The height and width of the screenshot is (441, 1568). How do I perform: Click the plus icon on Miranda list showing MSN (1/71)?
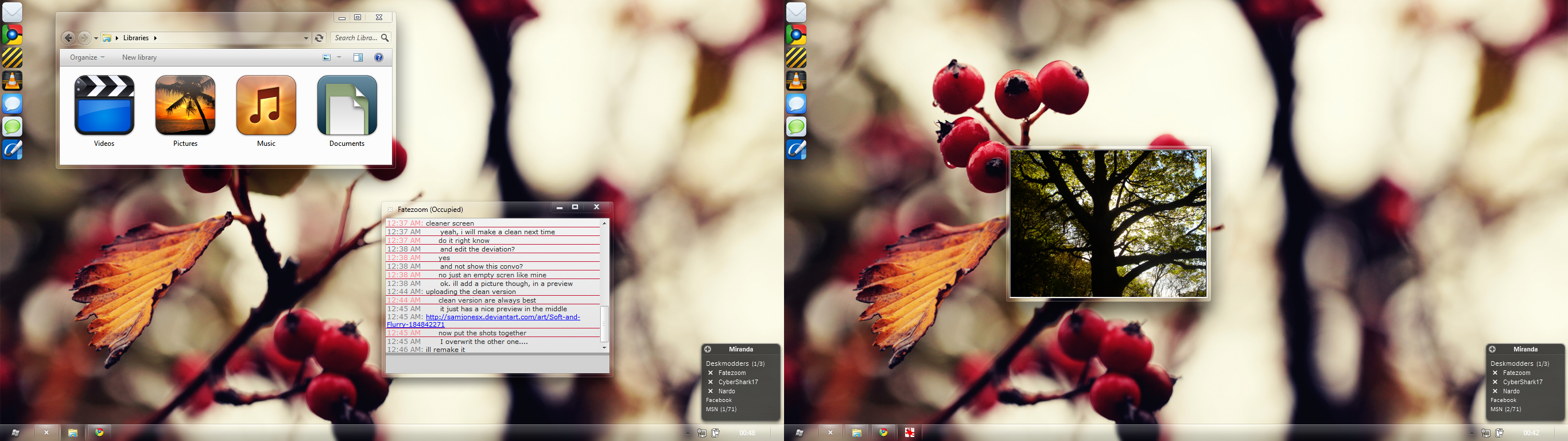click(708, 349)
